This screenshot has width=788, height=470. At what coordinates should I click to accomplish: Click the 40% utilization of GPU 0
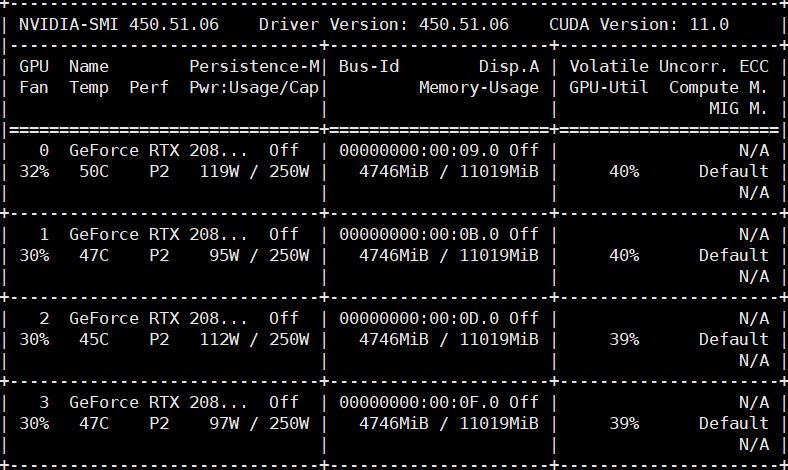click(x=624, y=171)
